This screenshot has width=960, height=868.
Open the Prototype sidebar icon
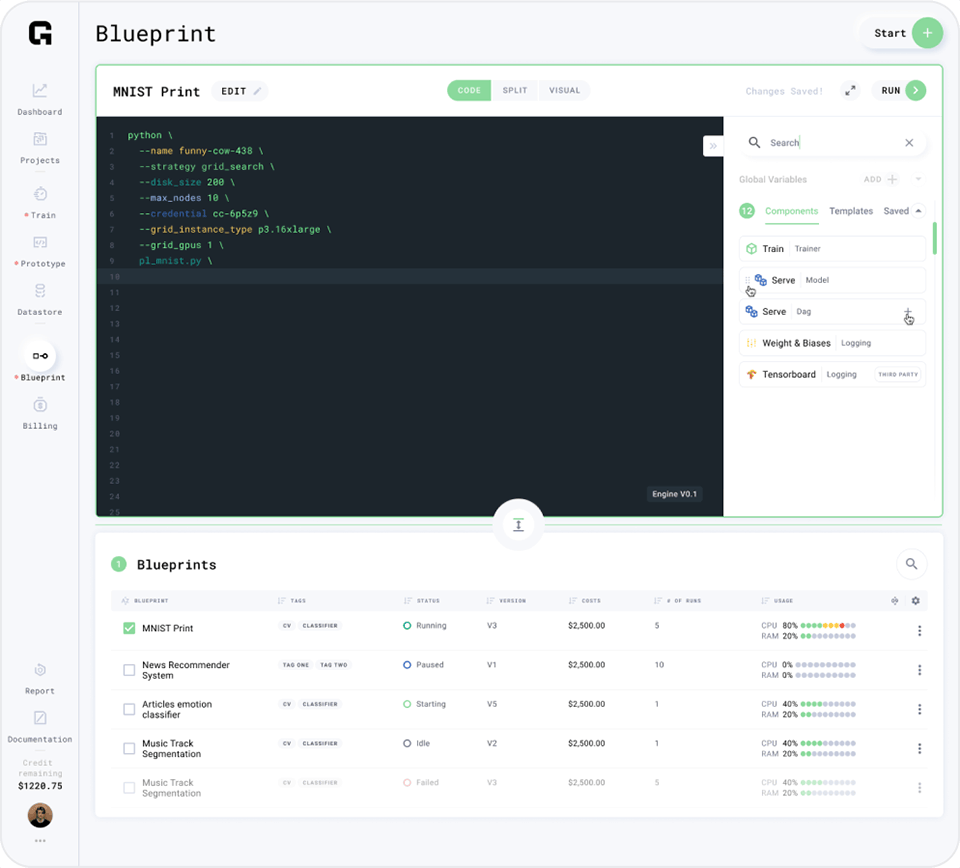(x=40, y=242)
